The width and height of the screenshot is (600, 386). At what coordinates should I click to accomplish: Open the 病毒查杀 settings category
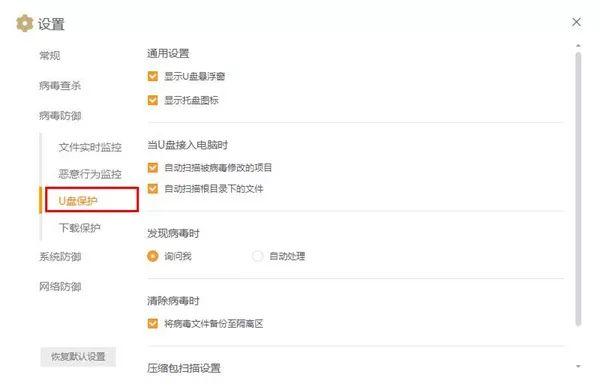click(x=60, y=86)
